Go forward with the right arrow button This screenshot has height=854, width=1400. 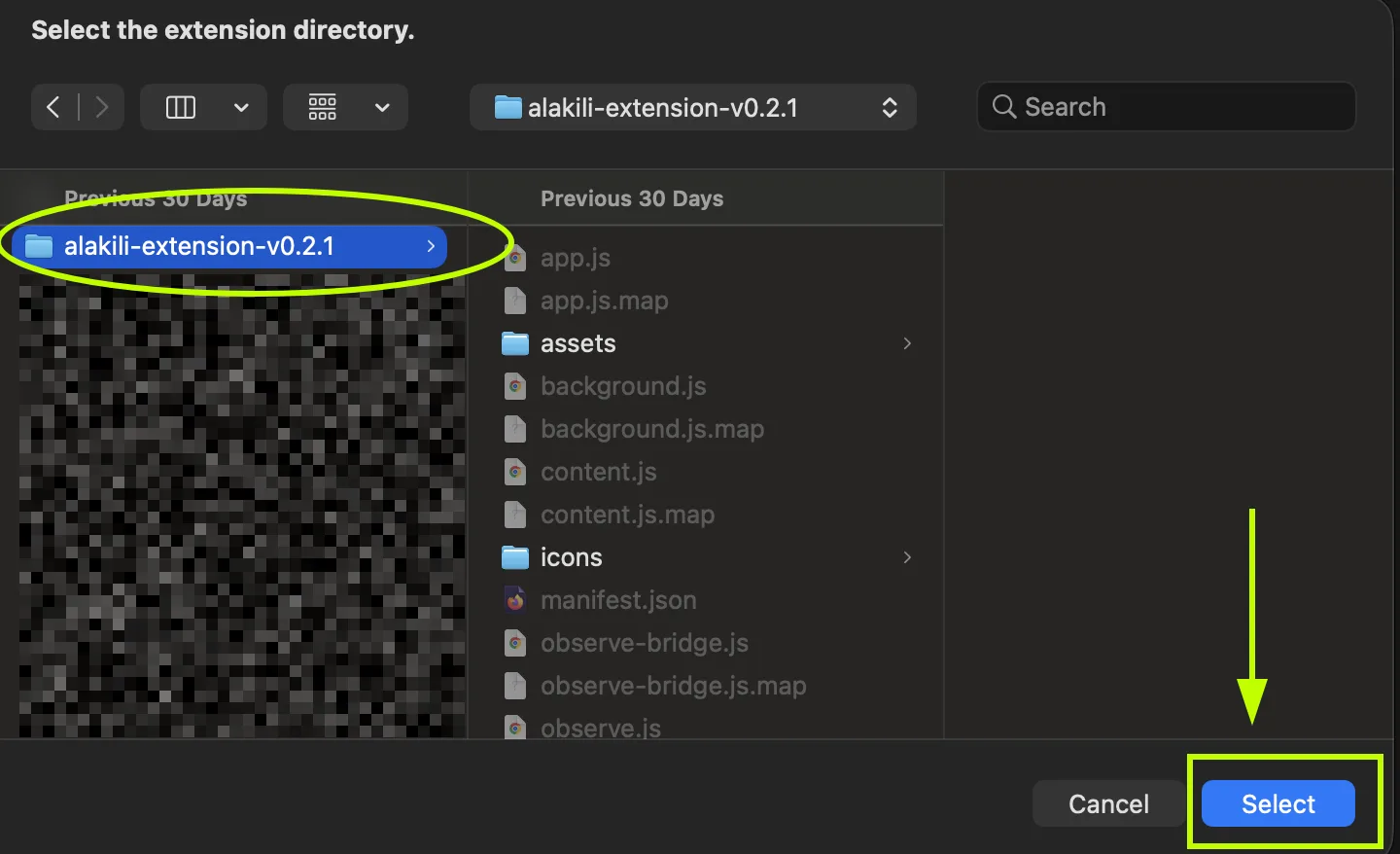pyautogui.click(x=102, y=107)
